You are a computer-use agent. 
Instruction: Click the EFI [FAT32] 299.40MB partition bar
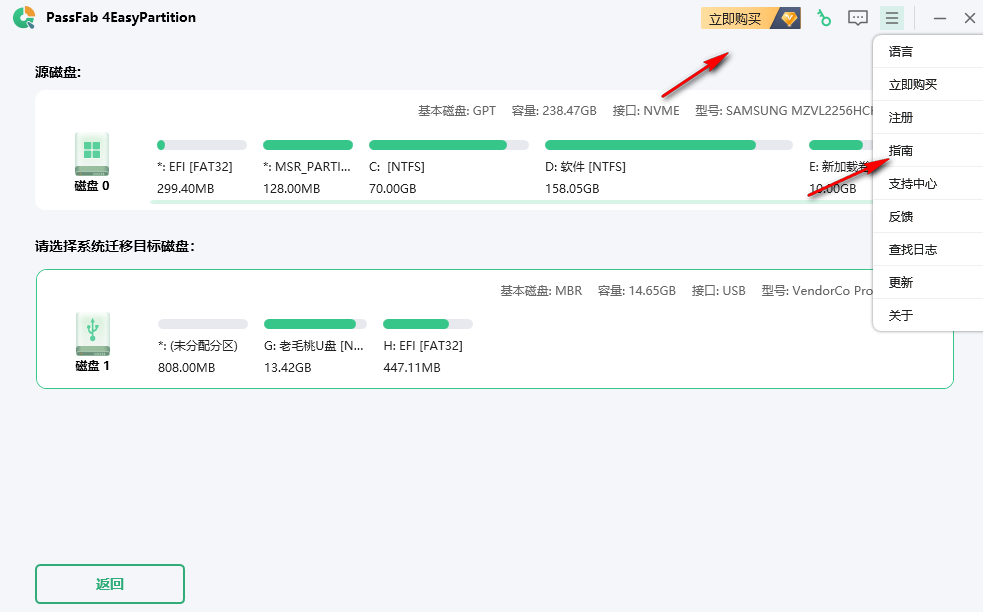[x=201, y=145]
